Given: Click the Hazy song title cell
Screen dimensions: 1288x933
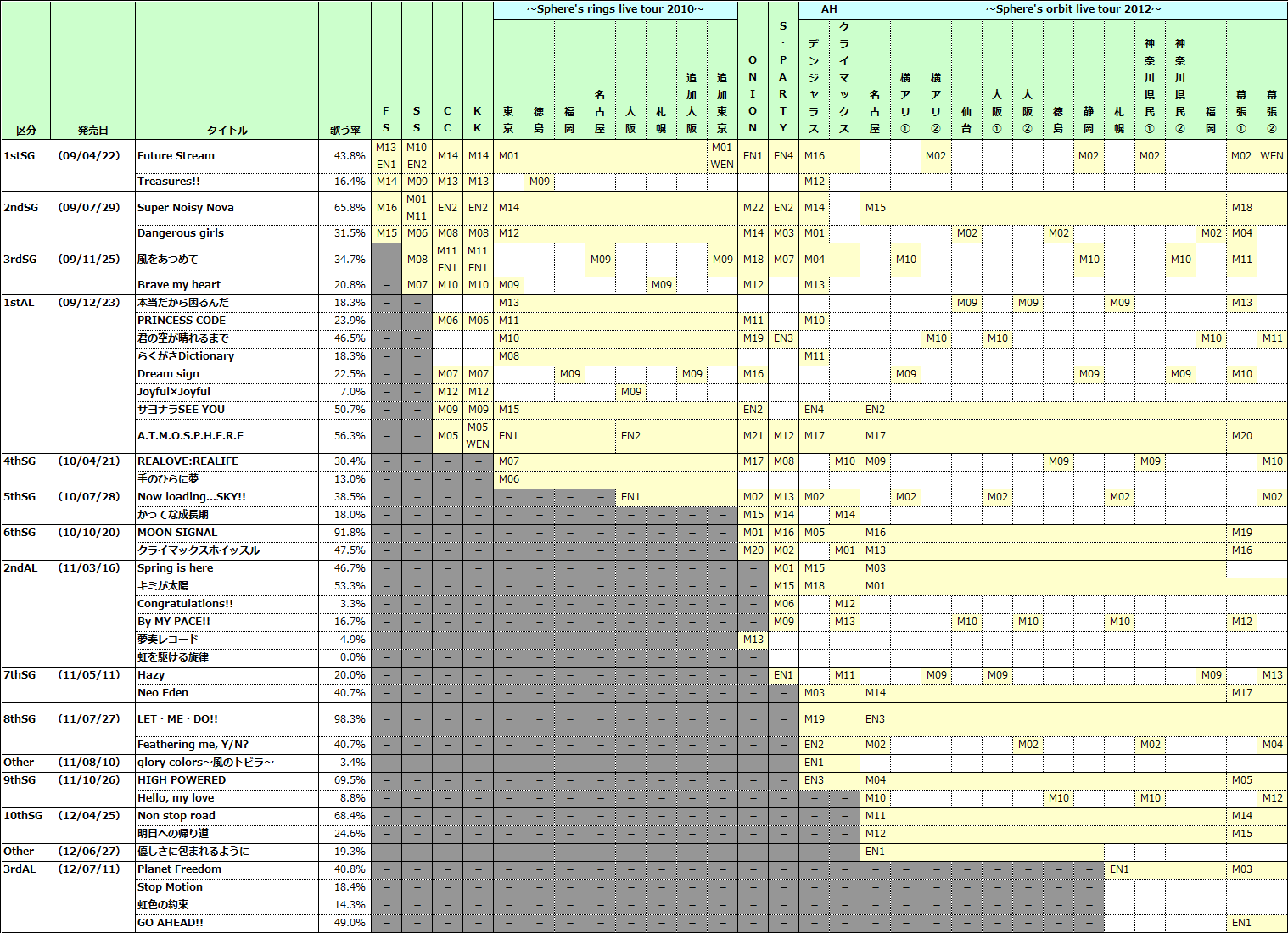Looking at the screenshot, I should coord(227,675).
